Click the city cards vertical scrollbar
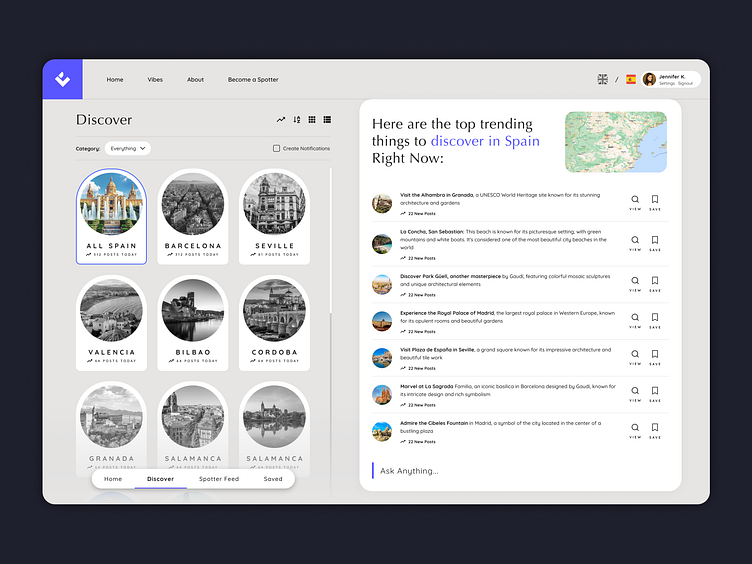Viewport: 752px width, 564px height. click(x=330, y=240)
